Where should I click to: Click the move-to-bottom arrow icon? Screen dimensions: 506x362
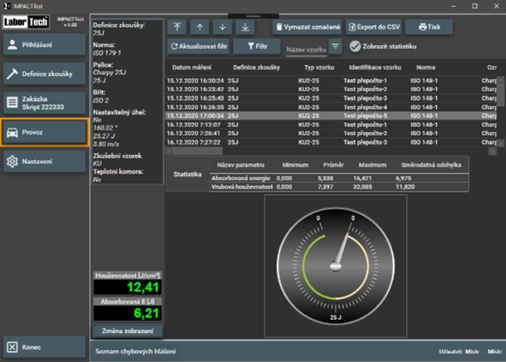(x=245, y=27)
